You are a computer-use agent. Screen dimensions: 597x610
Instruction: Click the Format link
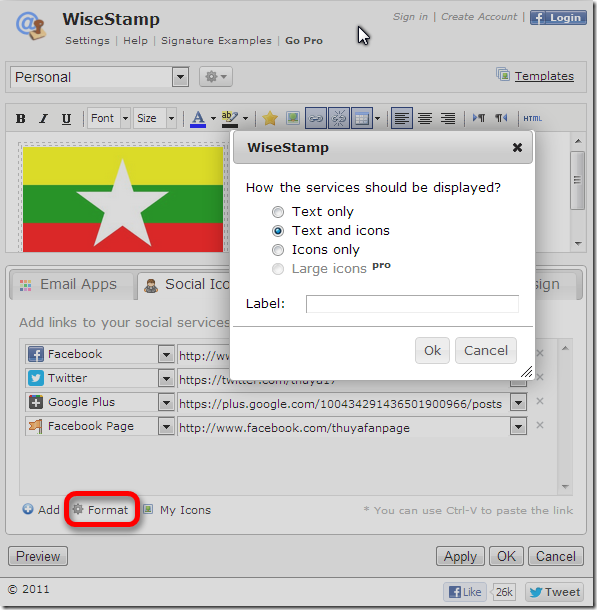coord(101,510)
